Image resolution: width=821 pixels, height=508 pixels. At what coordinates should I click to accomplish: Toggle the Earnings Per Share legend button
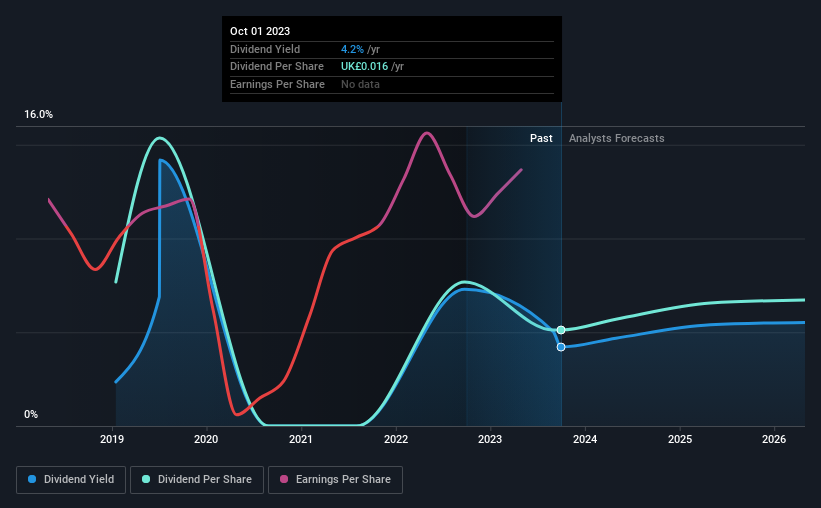click(x=335, y=480)
